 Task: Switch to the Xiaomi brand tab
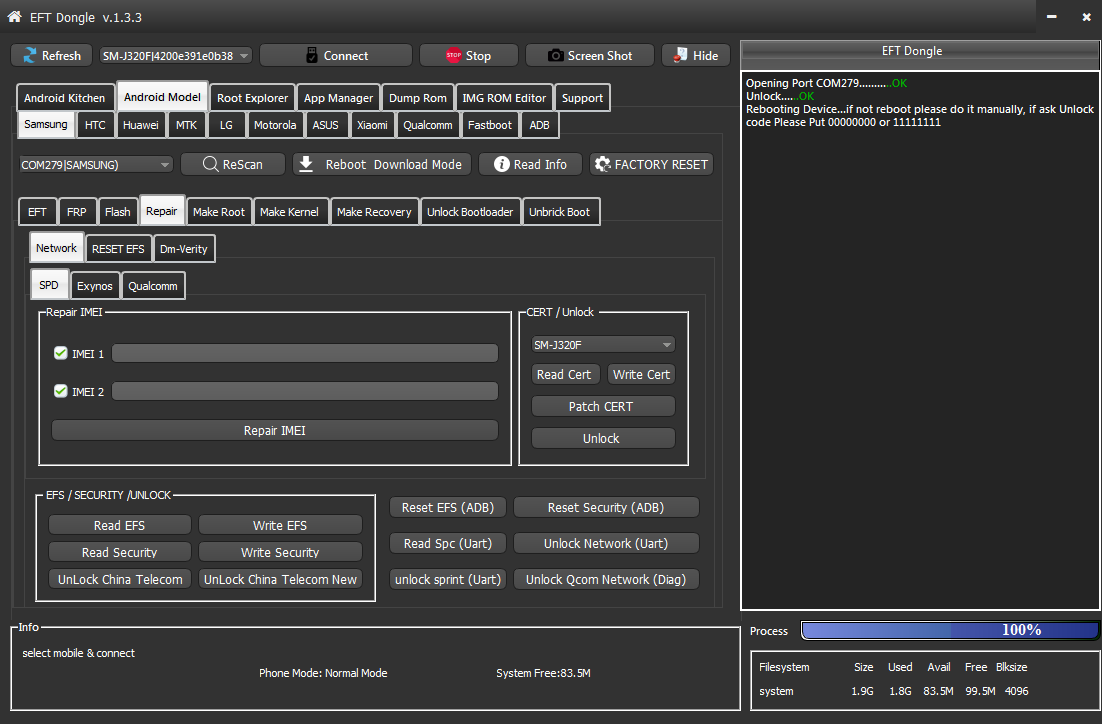pyautogui.click(x=372, y=124)
